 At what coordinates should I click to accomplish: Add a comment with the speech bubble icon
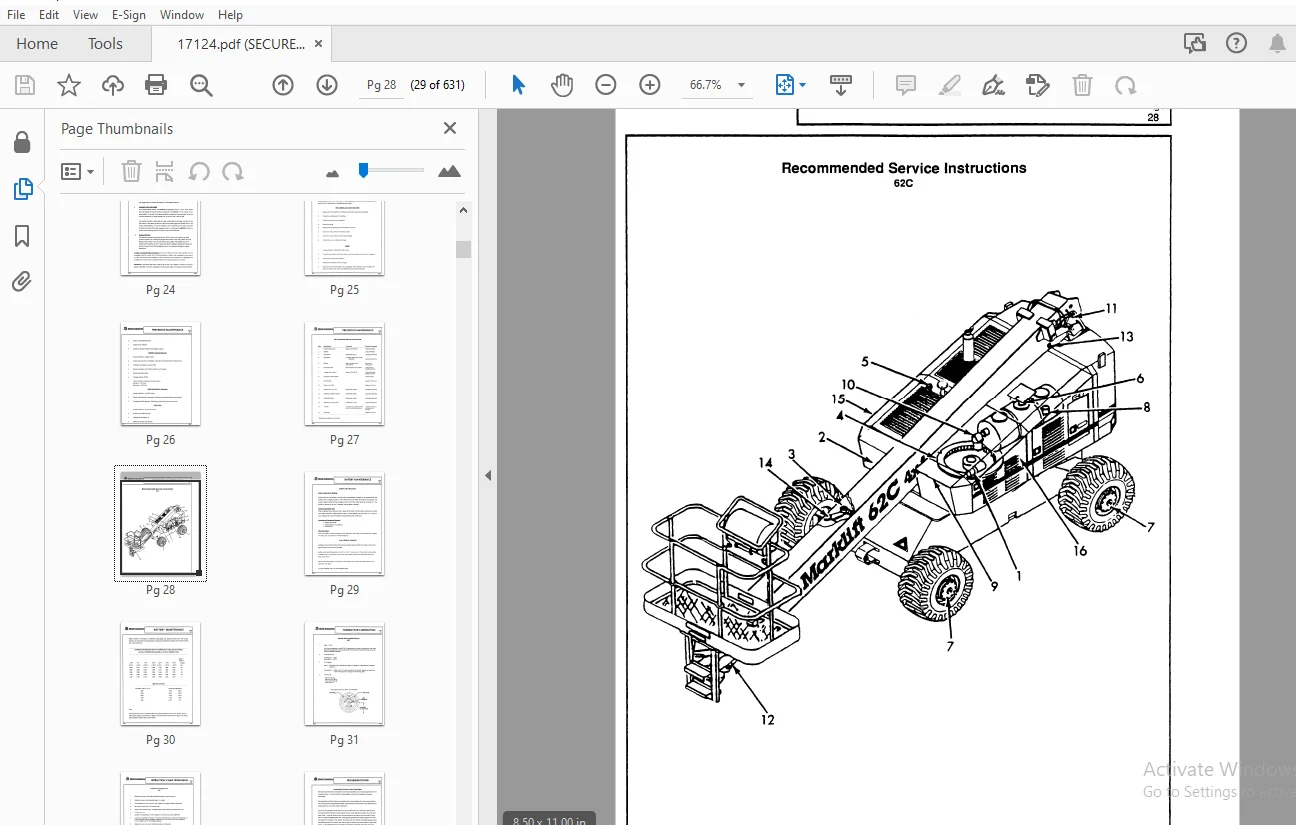click(x=906, y=85)
